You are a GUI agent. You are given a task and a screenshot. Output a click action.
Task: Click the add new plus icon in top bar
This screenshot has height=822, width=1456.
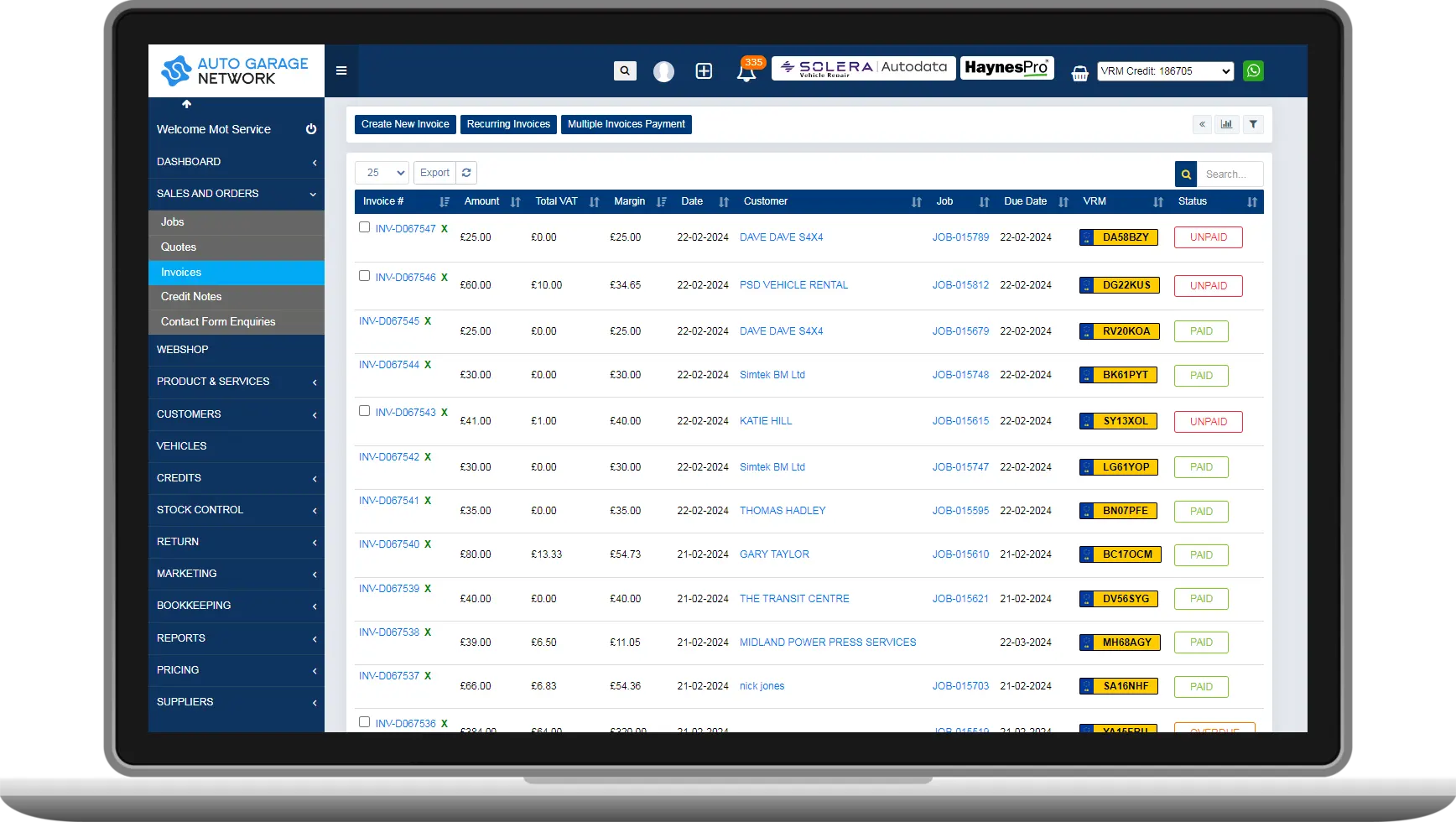coord(704,70)
